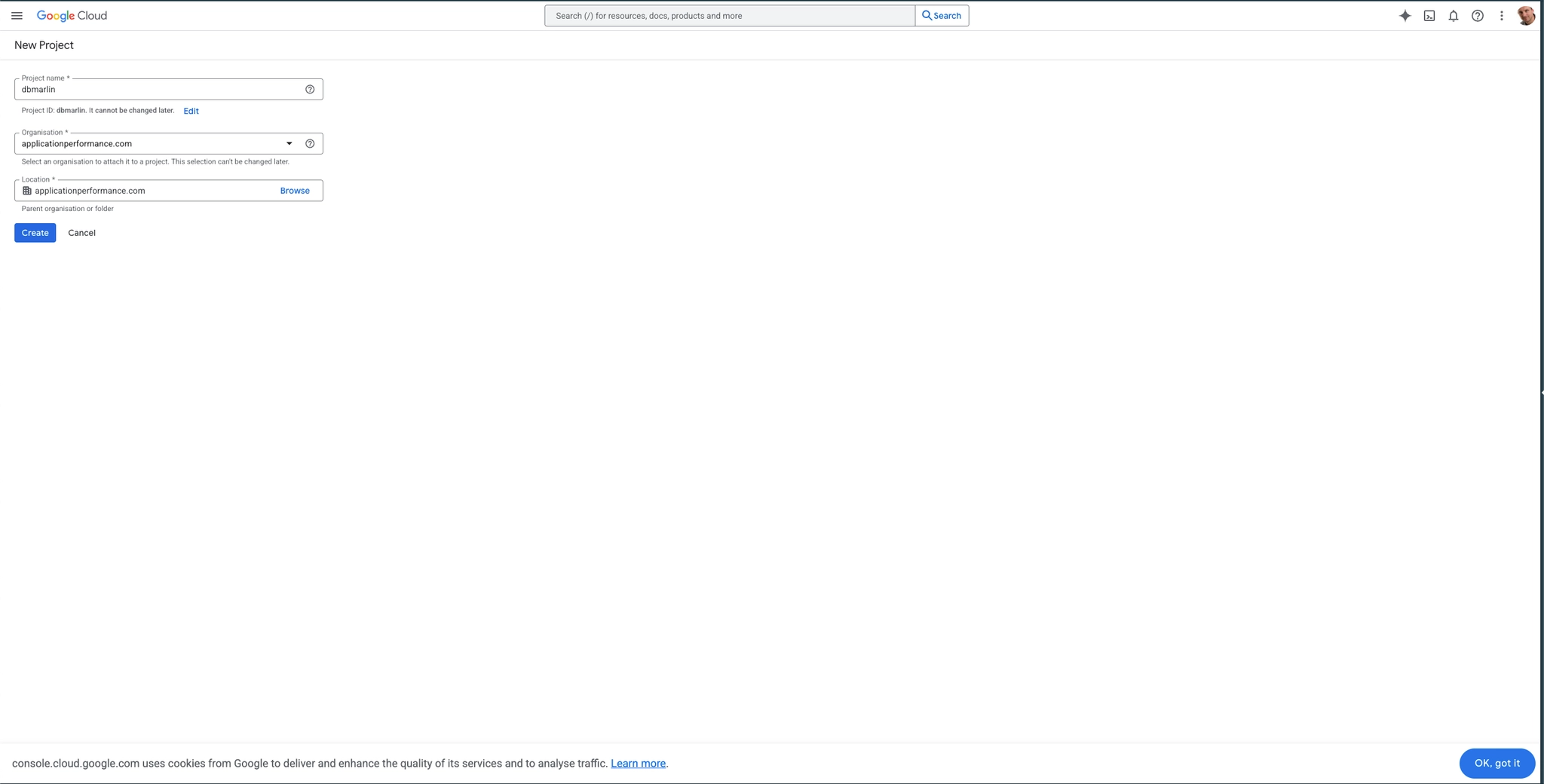1544x784 pixels.
Task: Activate Cloud Shell terminal
Action: coord(1429,15)
